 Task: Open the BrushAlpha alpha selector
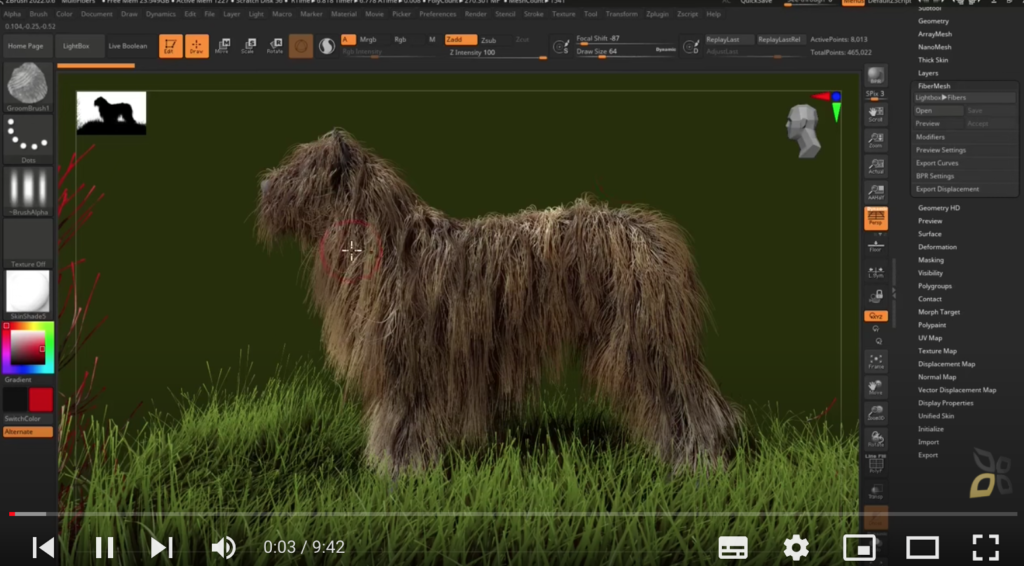[x=27, y=191]
